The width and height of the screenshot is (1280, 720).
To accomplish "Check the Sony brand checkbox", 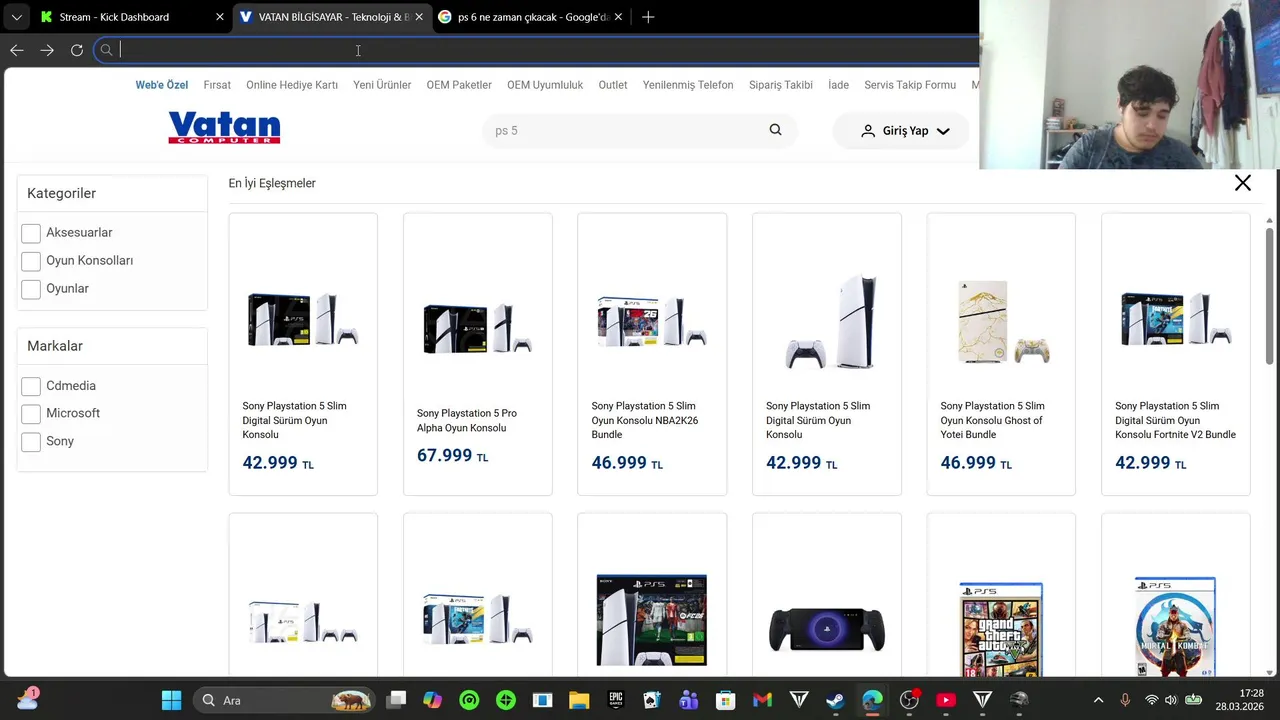I will [x=31, y=442].
